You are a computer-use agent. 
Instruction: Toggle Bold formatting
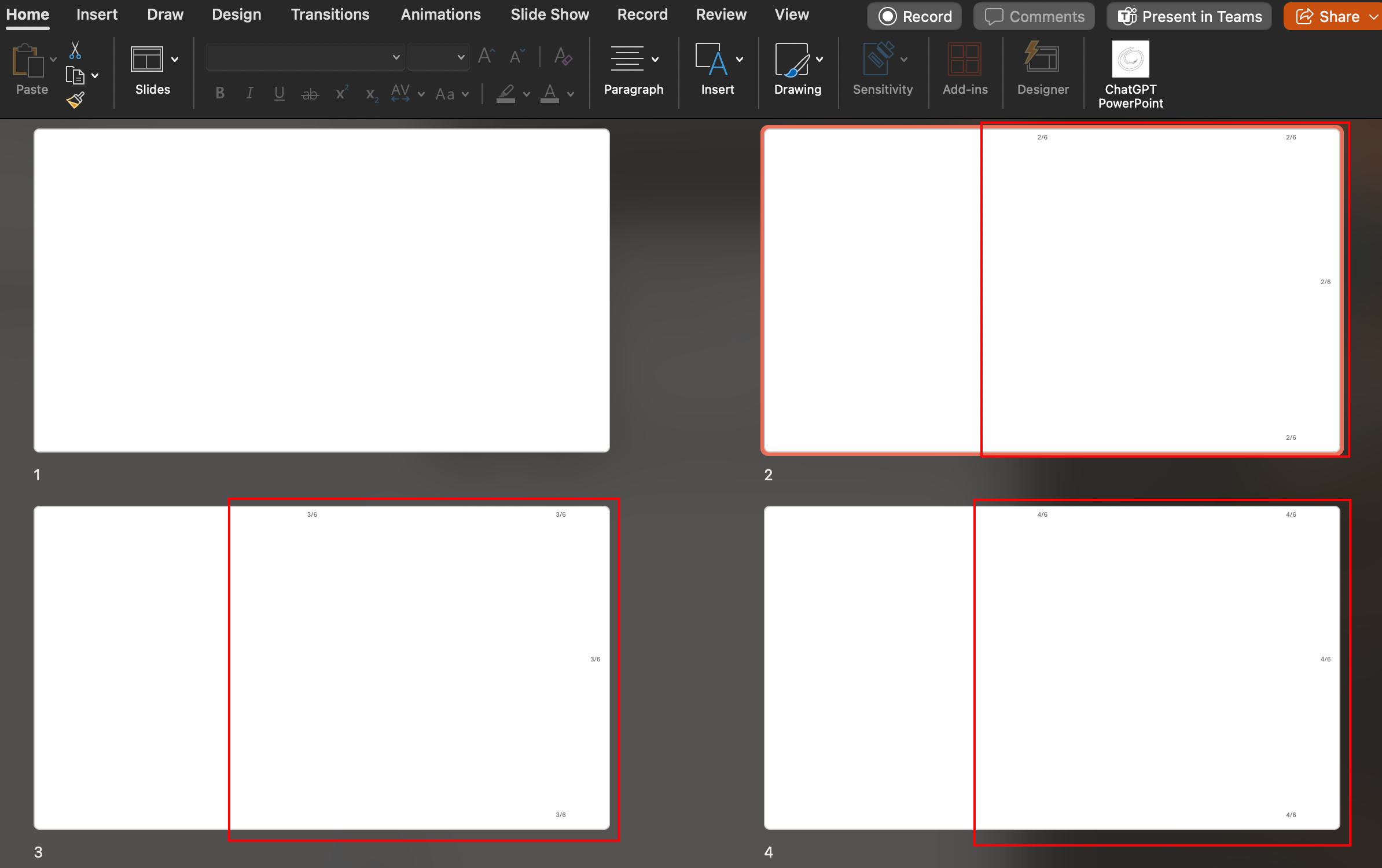pos(220,93)
